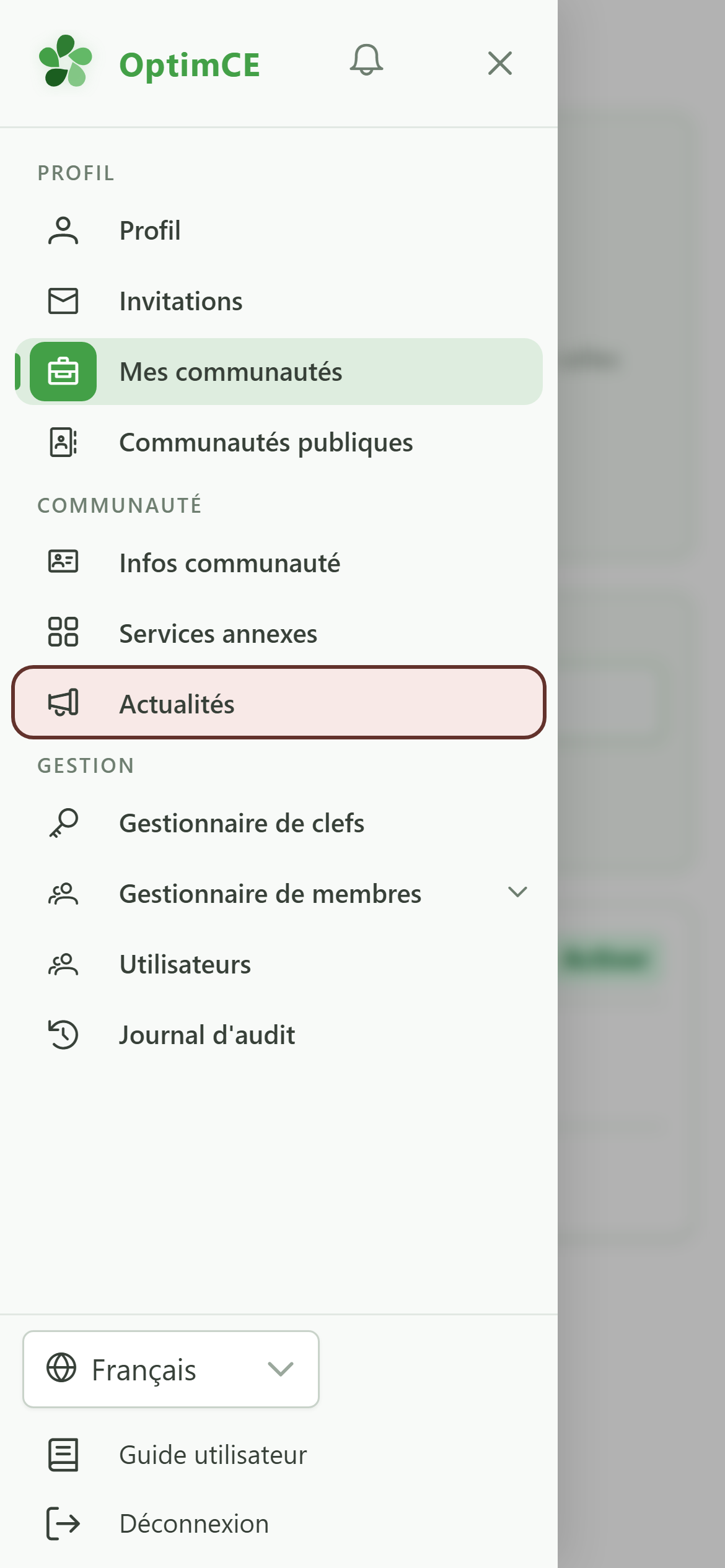Close the side menu with X
Screen dimensions: 725x1568
[500, 63]
